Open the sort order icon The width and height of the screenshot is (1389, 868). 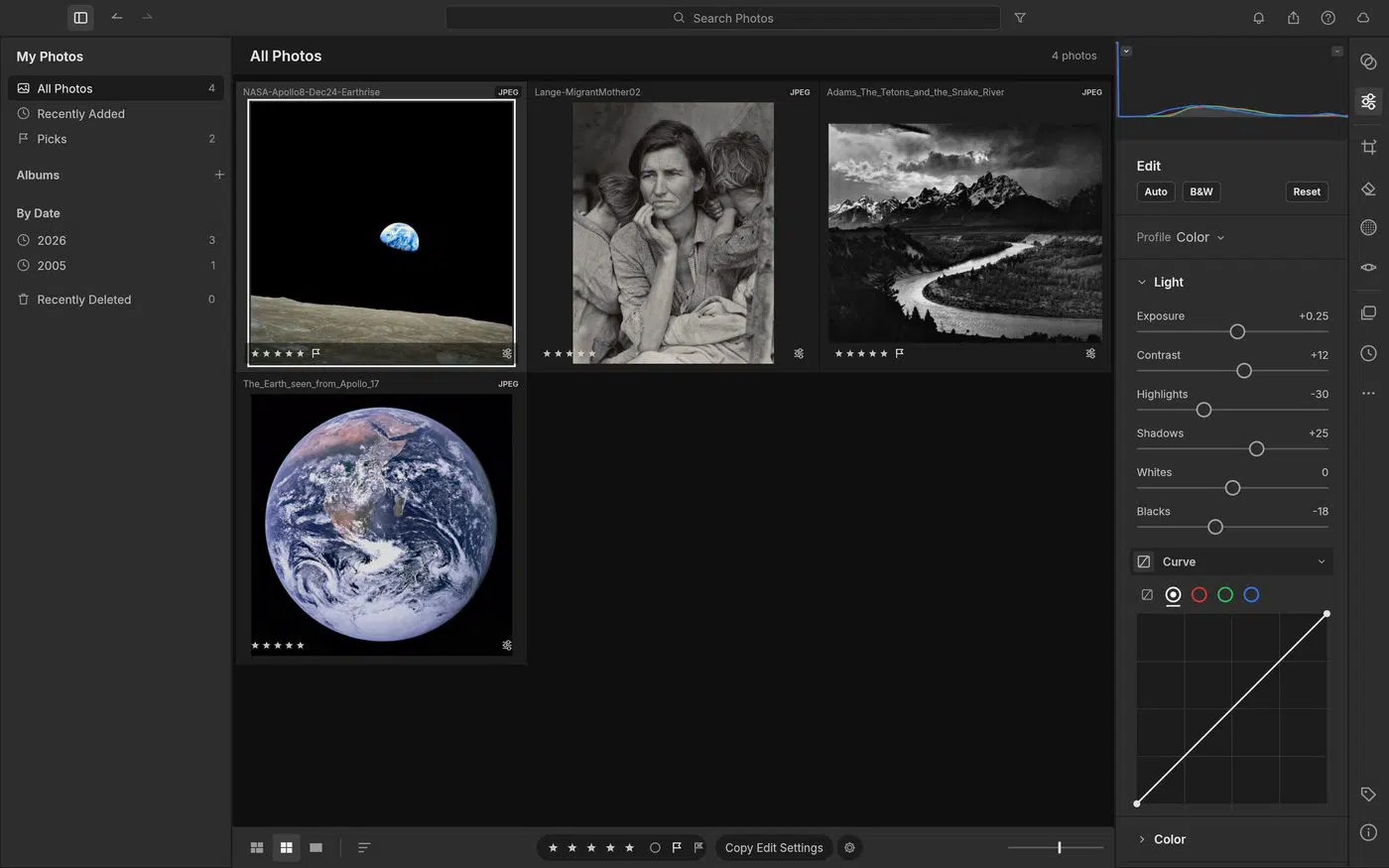[364, 848]
